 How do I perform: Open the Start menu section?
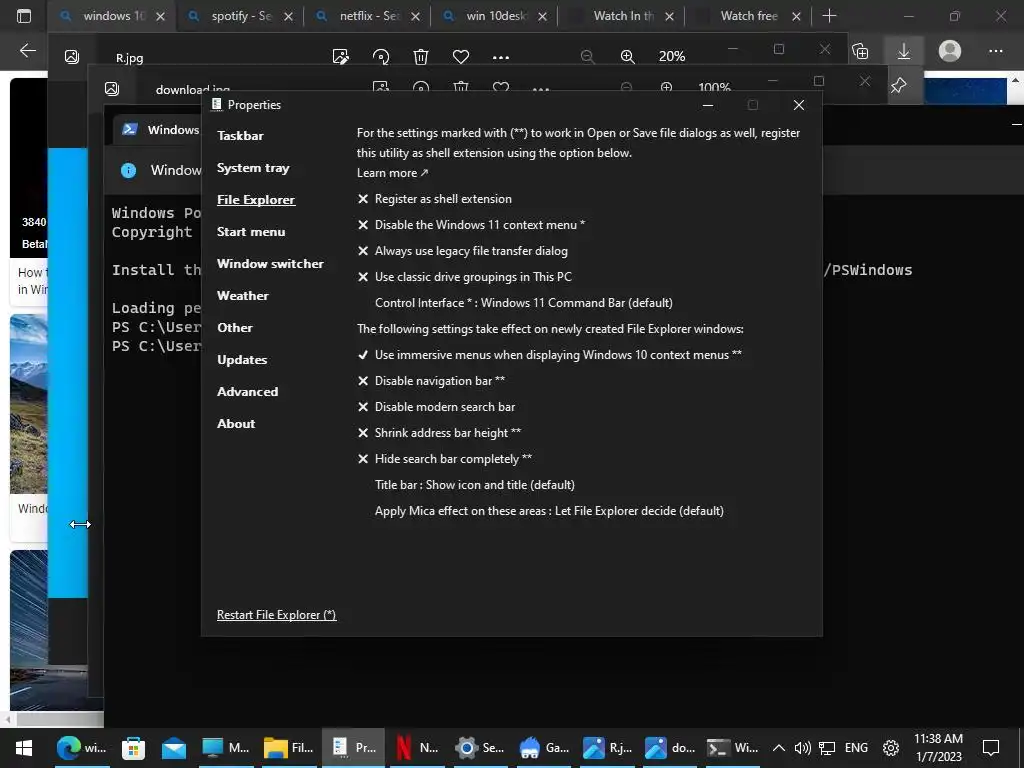pos(251,232)
